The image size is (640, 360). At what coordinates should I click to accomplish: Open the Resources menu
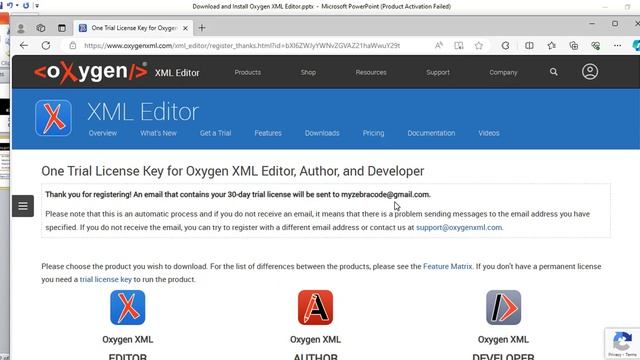pyautogui.click(x=371, y=72)
